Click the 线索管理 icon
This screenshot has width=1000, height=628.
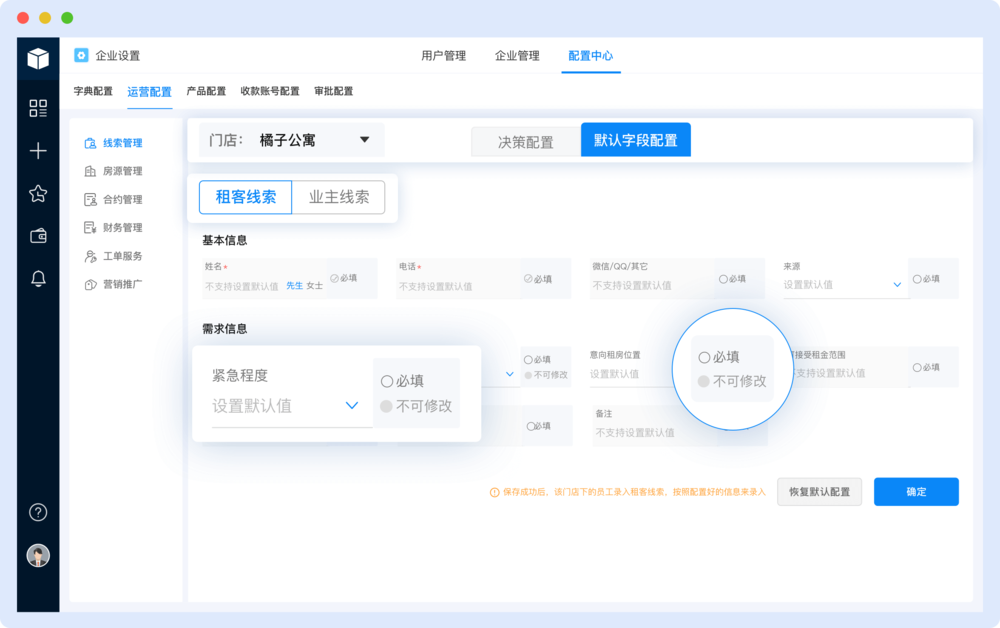90,143
